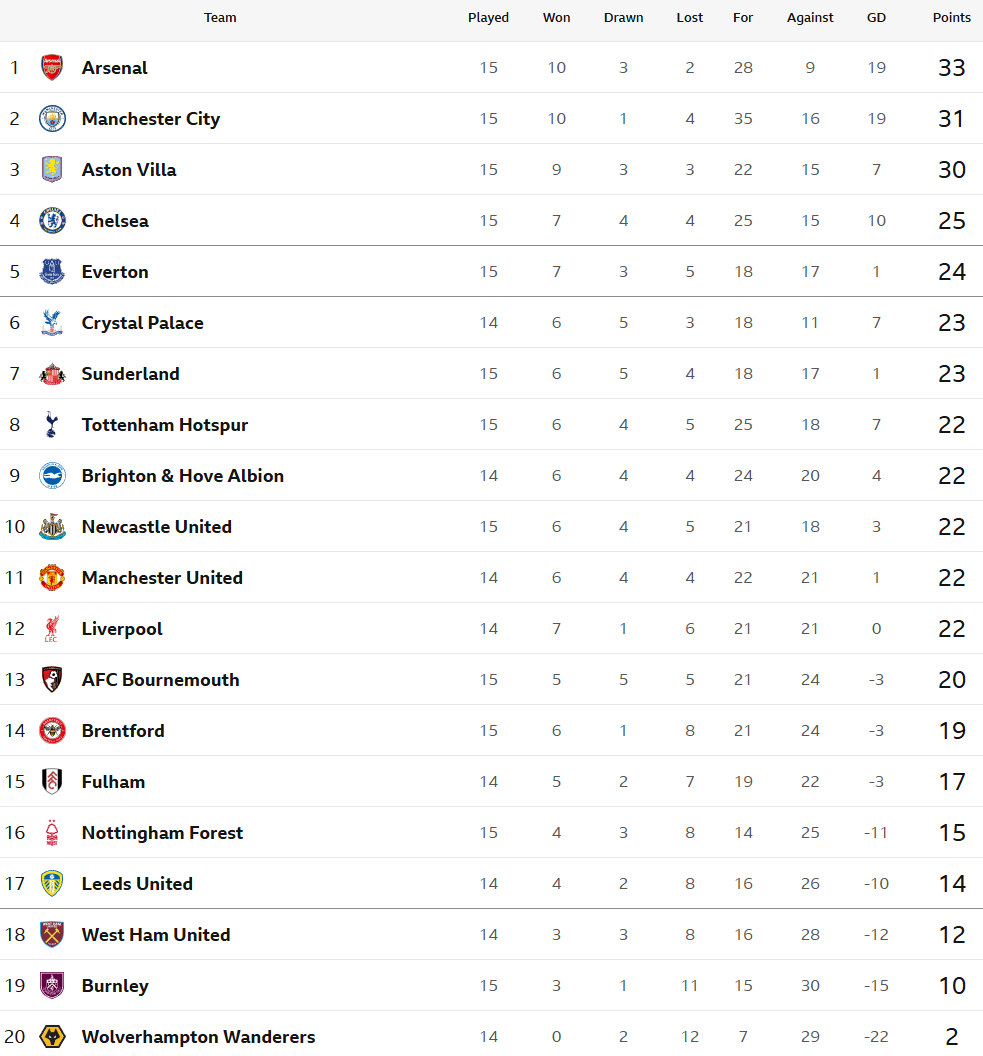Click the Aston Villa crest icon
Viewport: 983px width, 1056px height.
52,170
